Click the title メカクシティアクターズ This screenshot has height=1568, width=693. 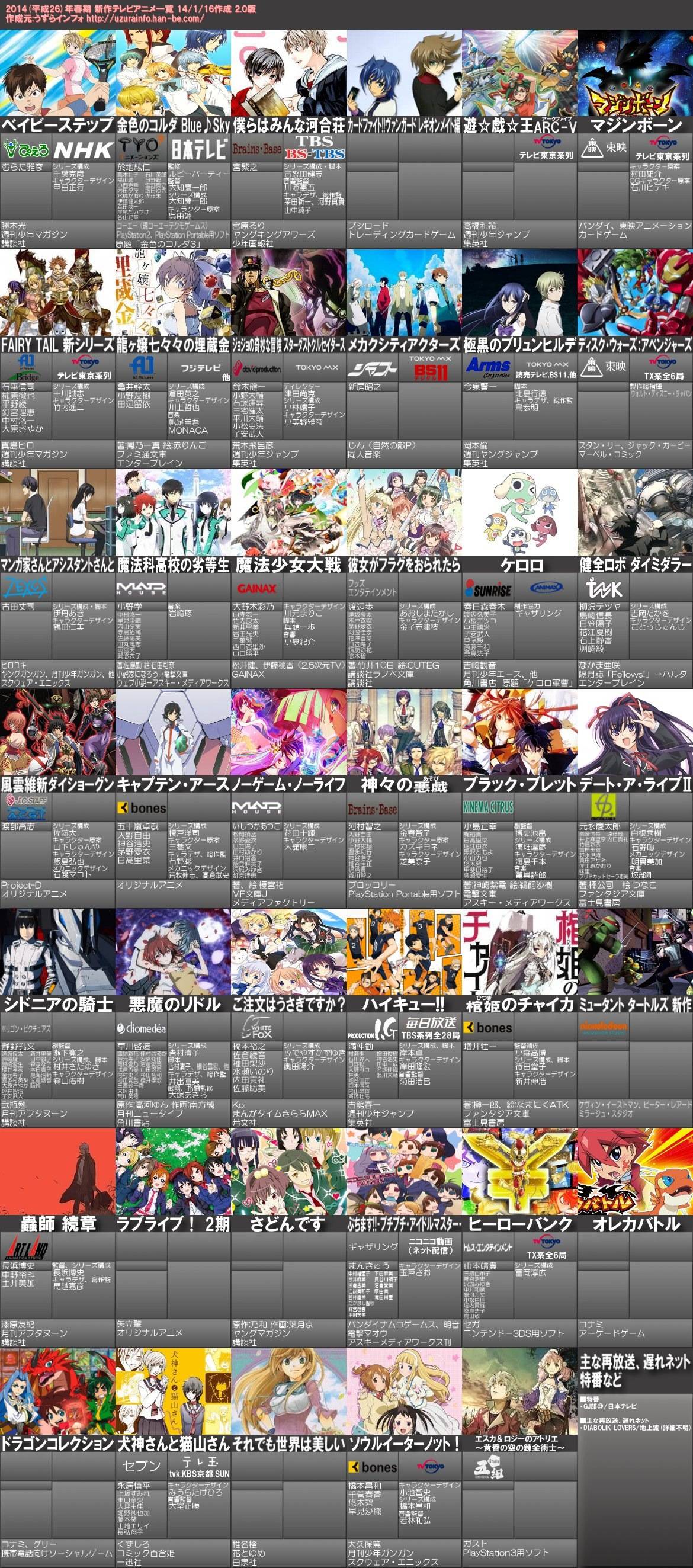click(404, 345)
